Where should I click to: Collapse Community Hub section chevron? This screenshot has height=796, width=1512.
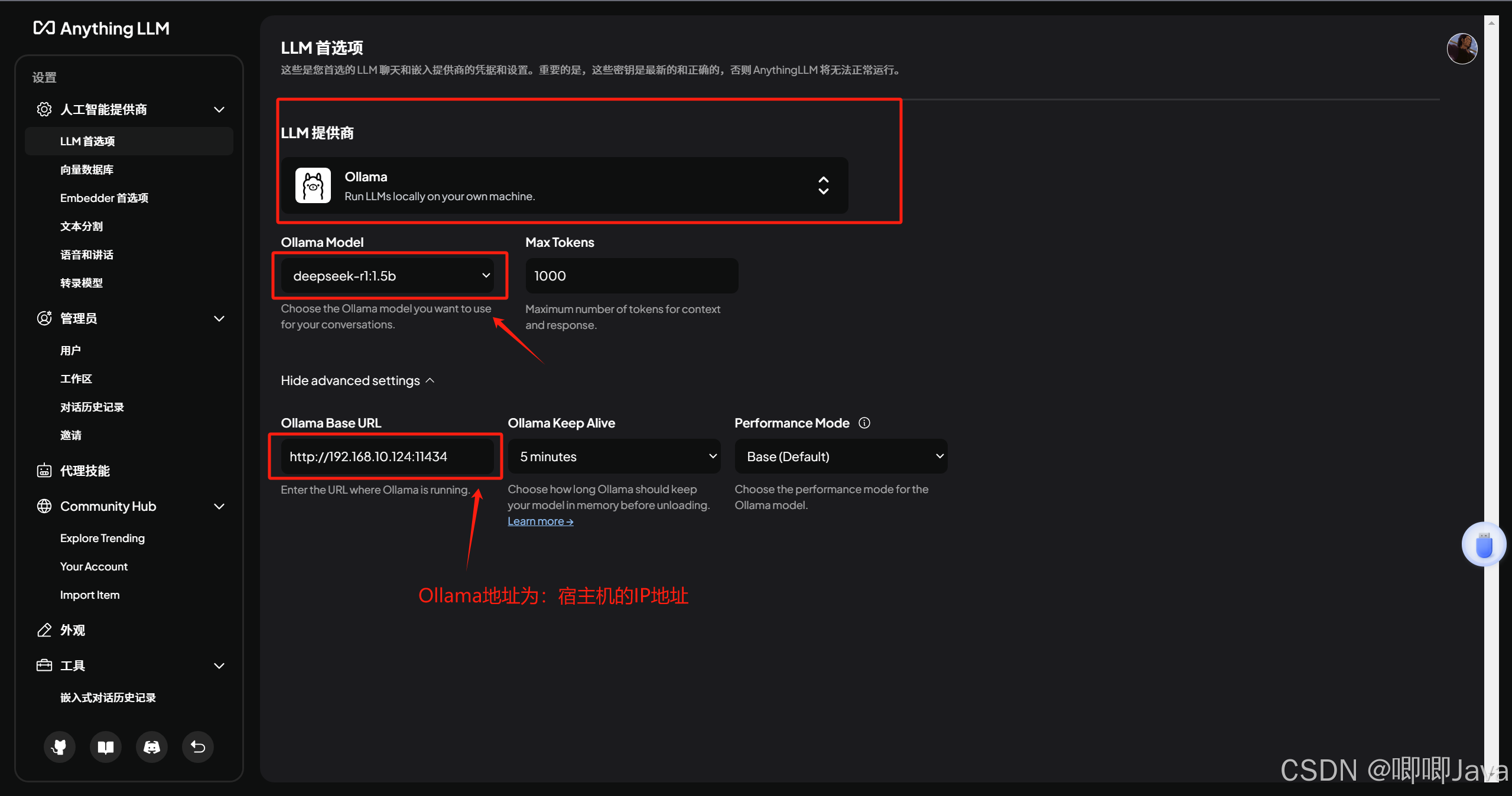[x=219, y=506]
